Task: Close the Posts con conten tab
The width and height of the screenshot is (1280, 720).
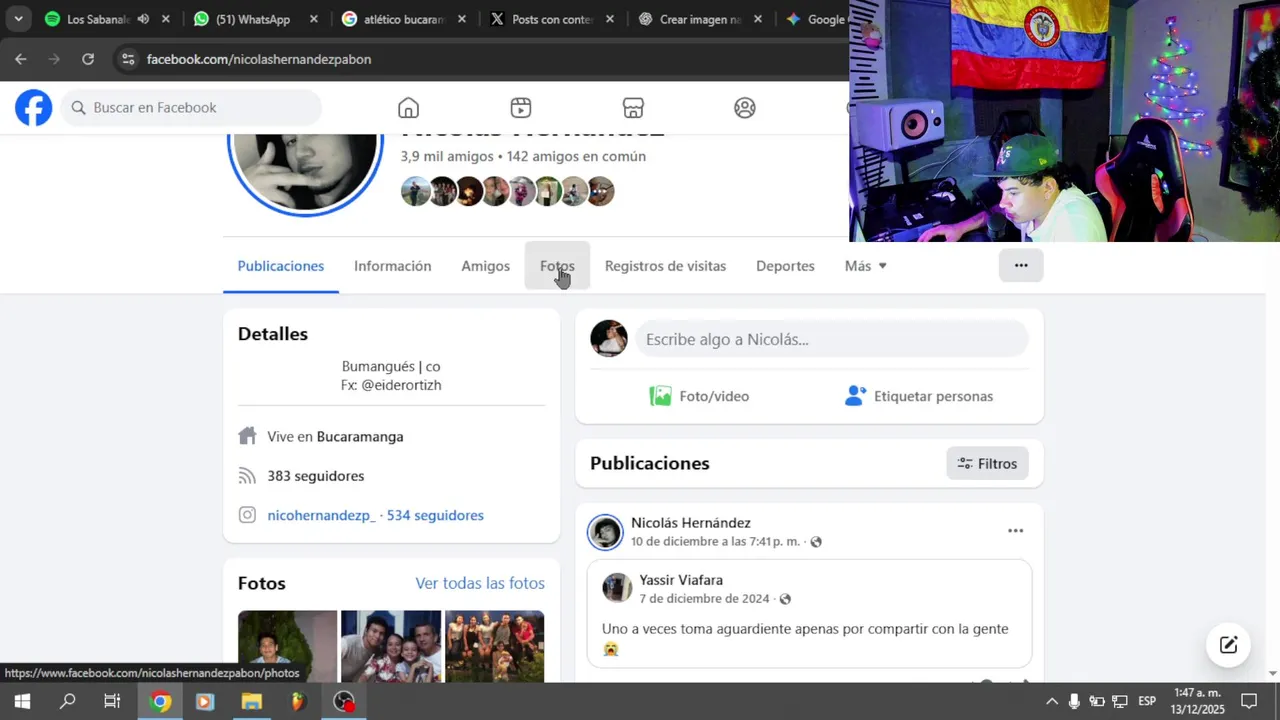Action: coord(610,19)
